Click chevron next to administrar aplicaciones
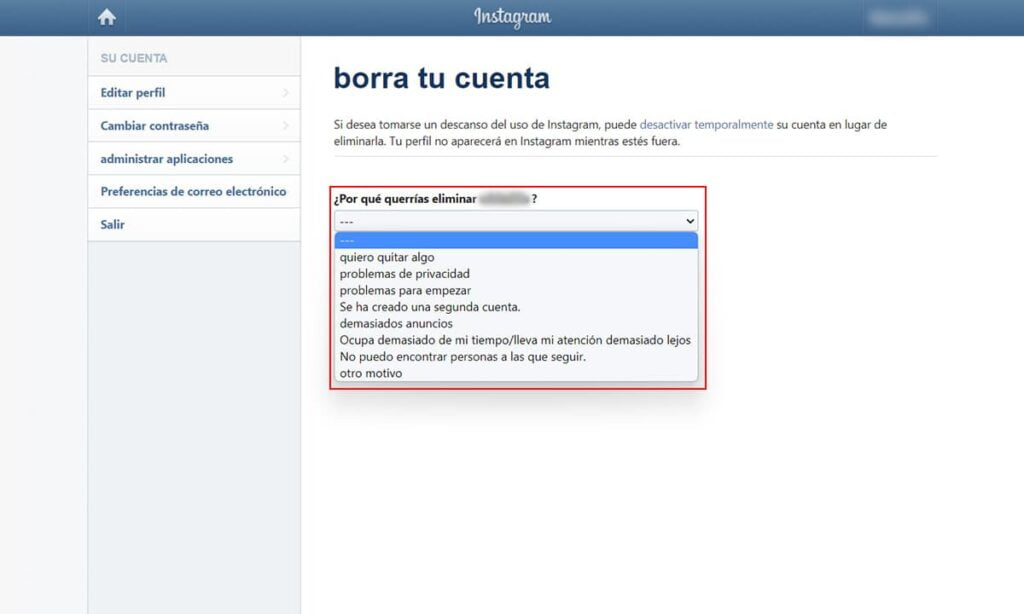The image size is (1024, 614). (x=285, y=159)
